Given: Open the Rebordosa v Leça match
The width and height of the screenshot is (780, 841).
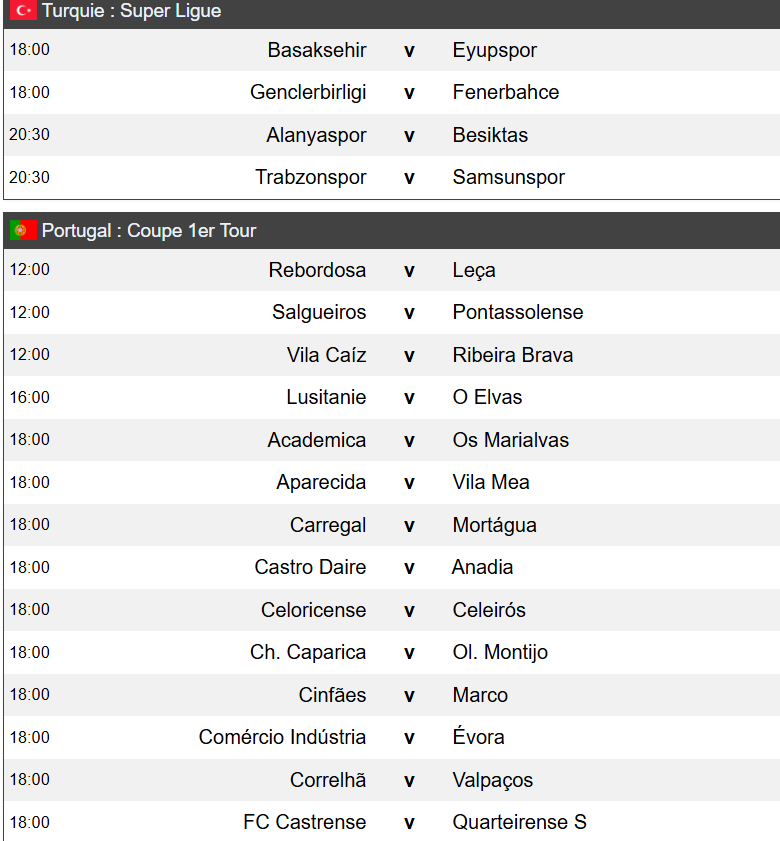Looking at the screenshot, I should click(x=408, y=271).
